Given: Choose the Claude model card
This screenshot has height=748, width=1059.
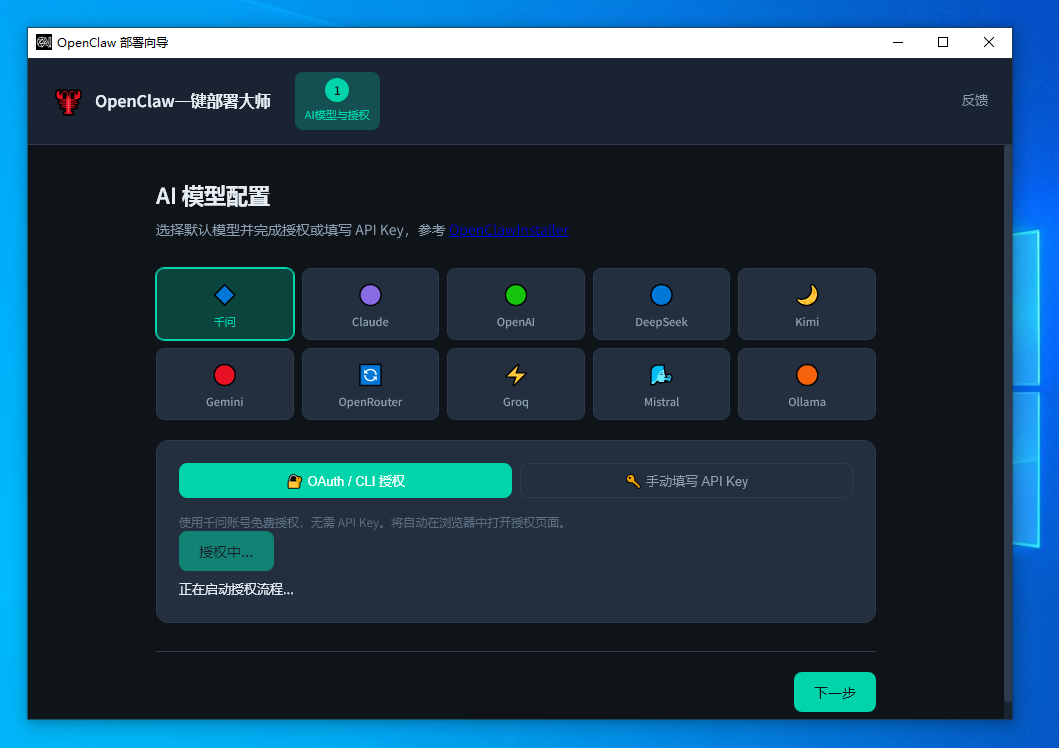Looking at the screenshot, I should point(370,304).
